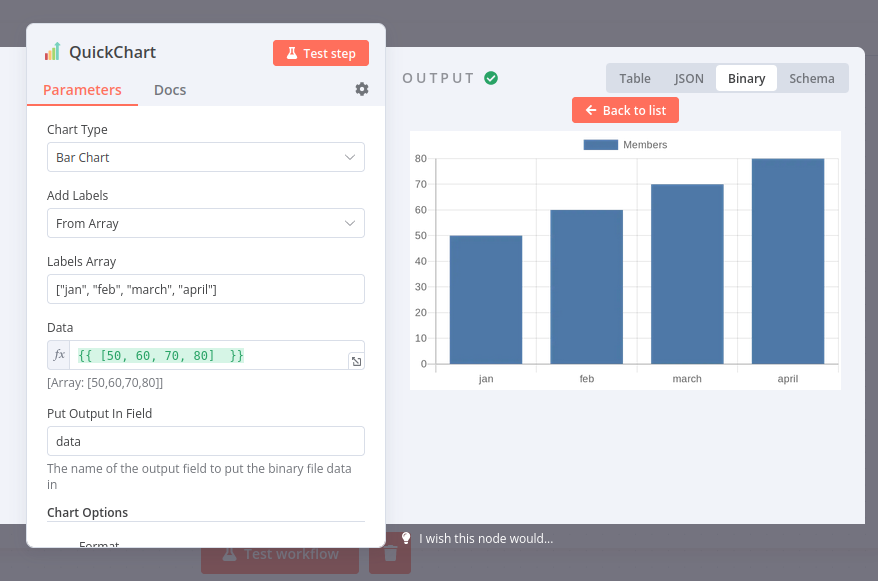Click the Back to list button
878x581 pixels.
click(625, 110)
